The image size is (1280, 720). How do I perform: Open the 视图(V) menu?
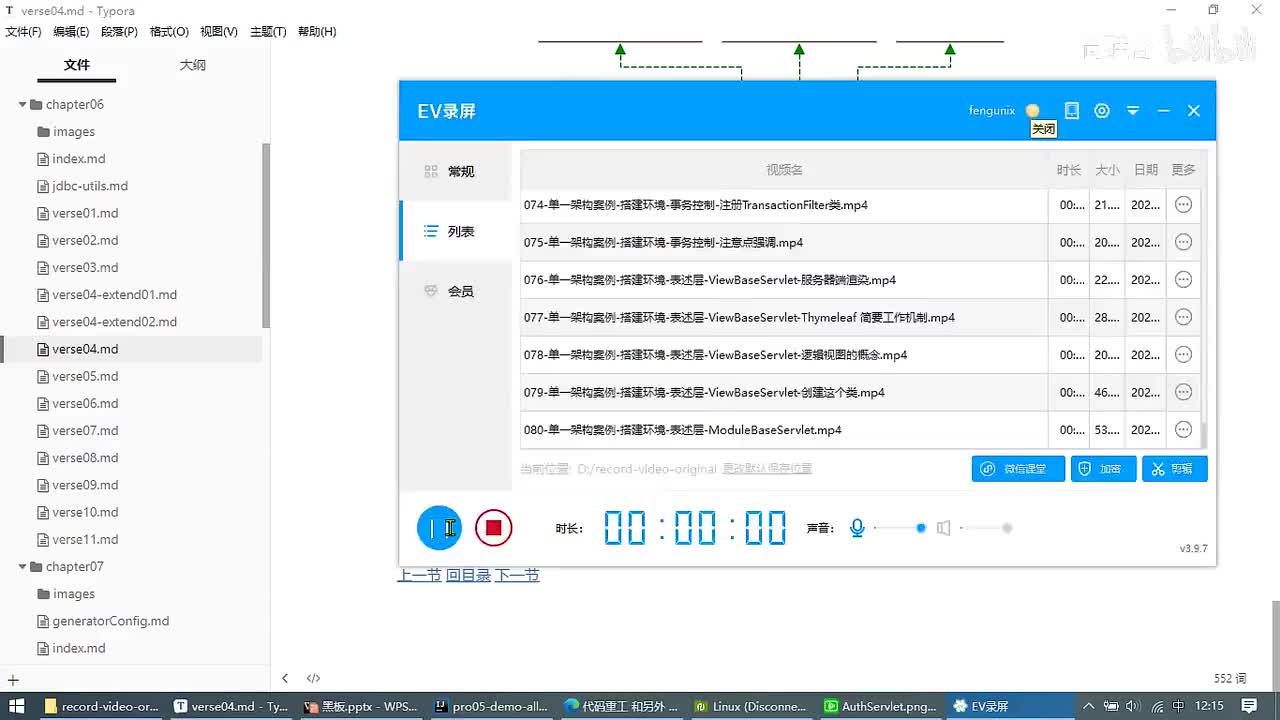click(x=219, y=32)
